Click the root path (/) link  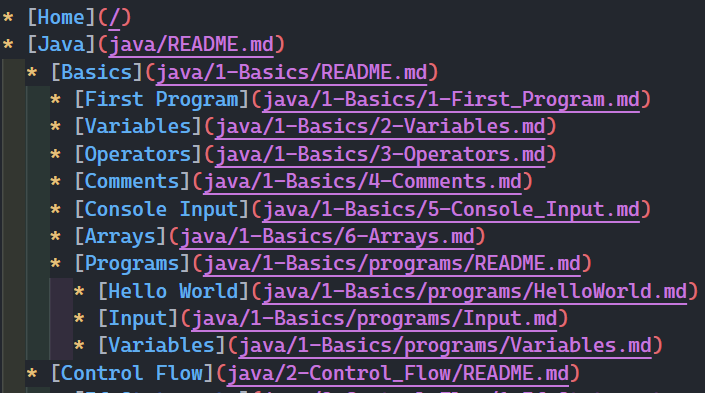115,18
